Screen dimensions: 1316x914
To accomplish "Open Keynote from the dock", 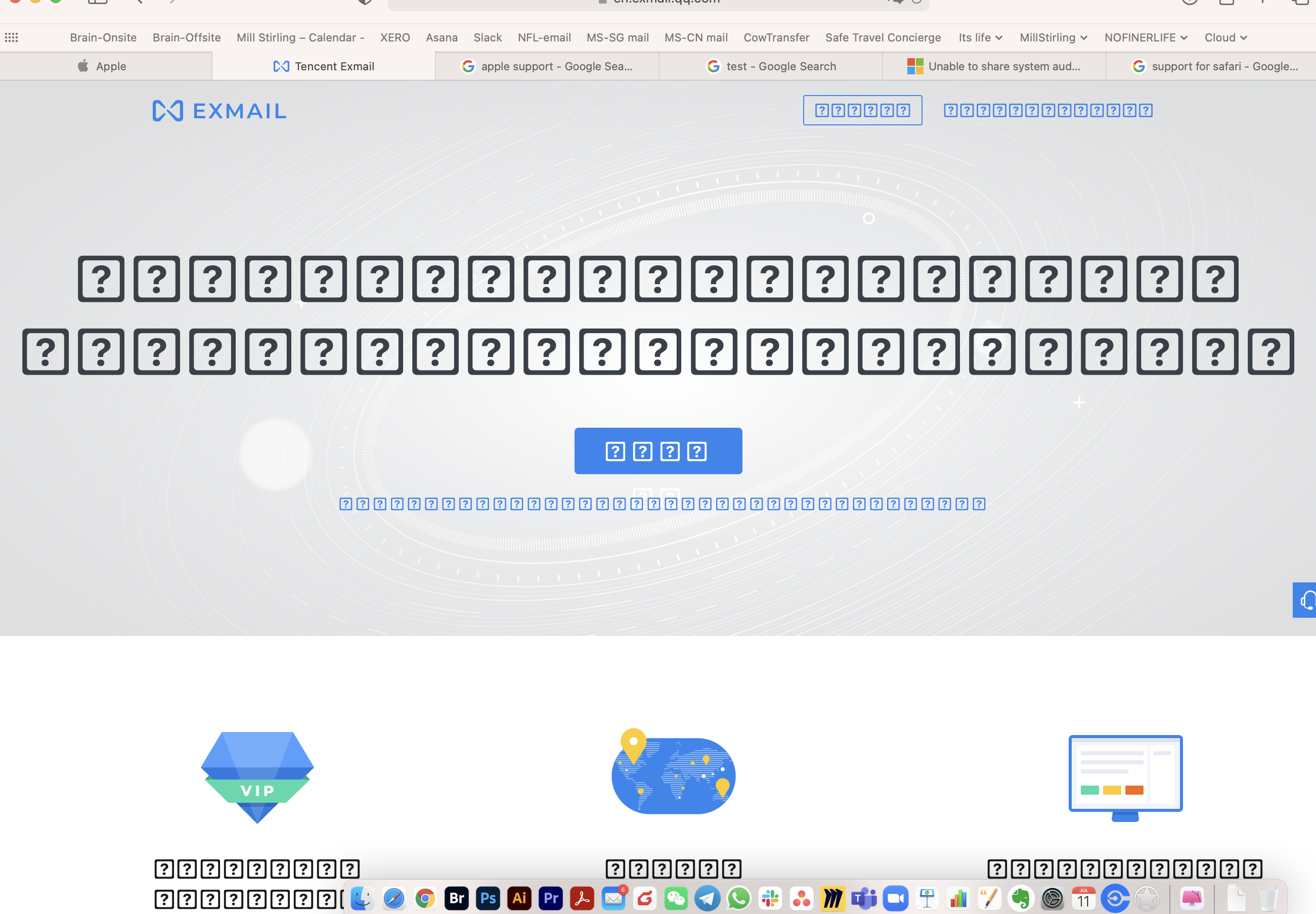I will 927,898.
